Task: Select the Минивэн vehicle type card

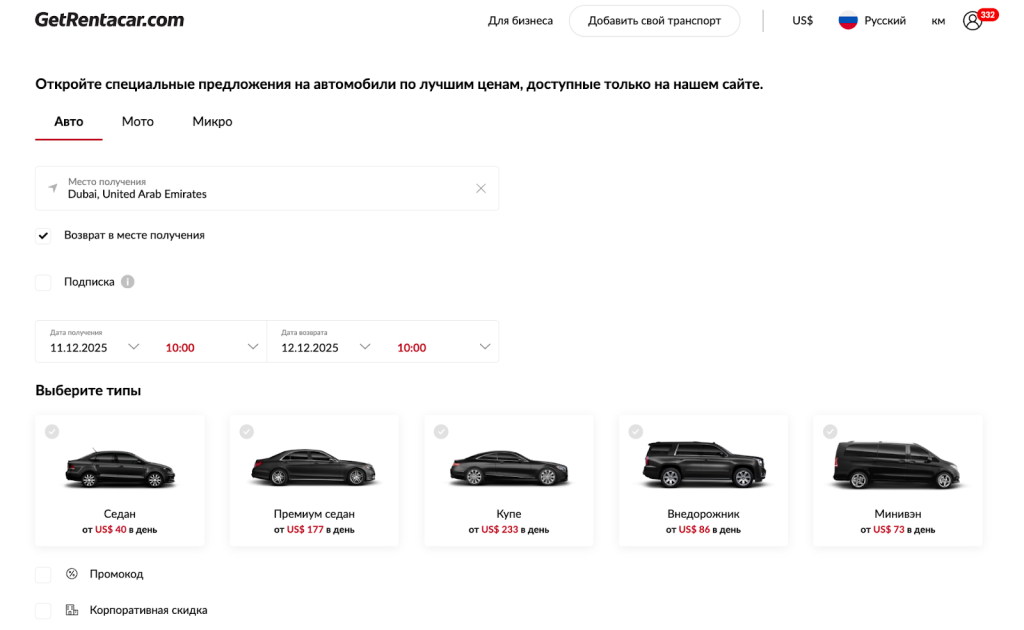Action: pos(896,478)
